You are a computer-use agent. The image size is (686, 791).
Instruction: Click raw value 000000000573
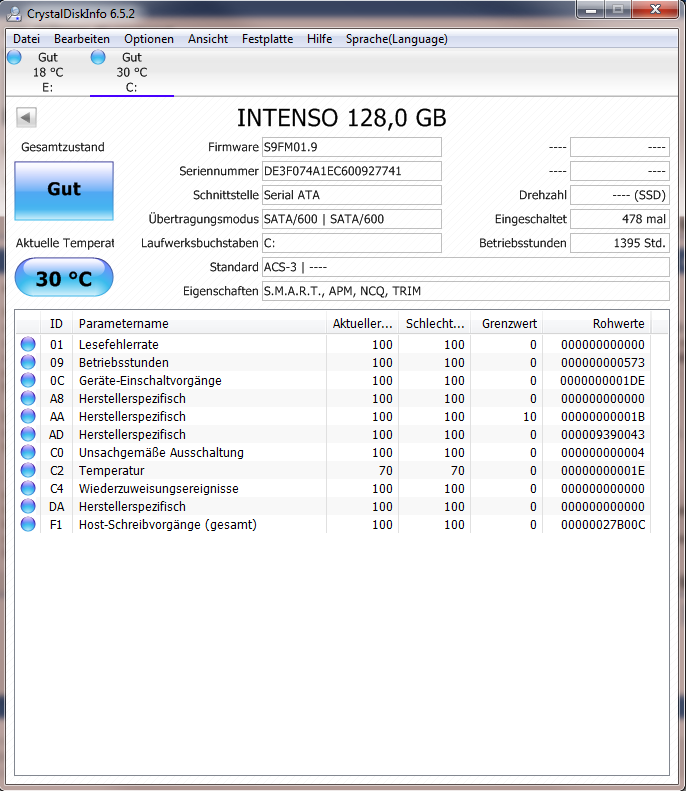603,363
